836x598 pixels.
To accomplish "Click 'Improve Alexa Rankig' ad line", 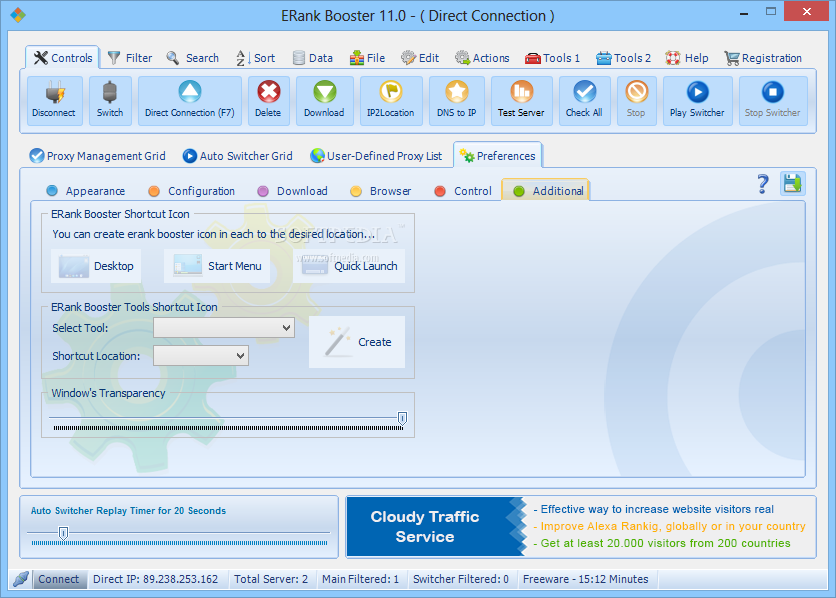I will (669, 526).
